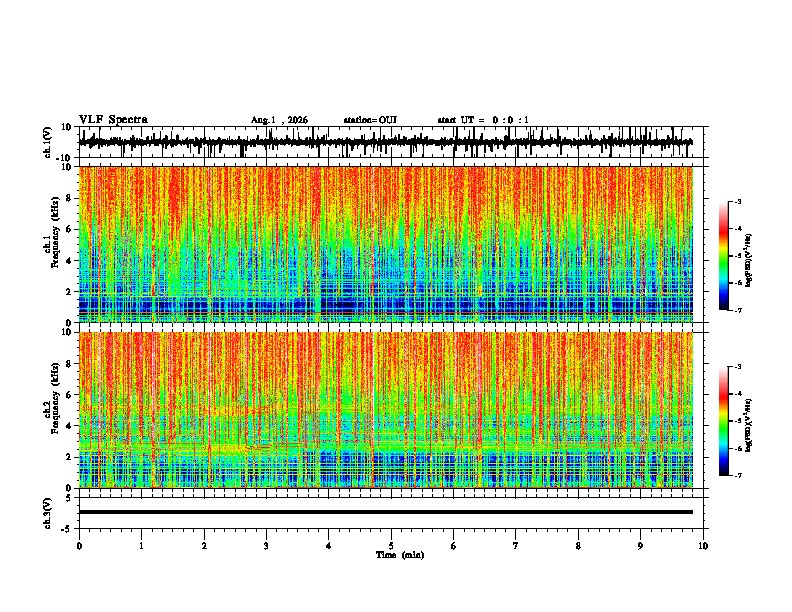Viewport: 792px width, 612px height.
Task: Click the "-3" label on ch.2 color bar
Action: coord(738,367)
